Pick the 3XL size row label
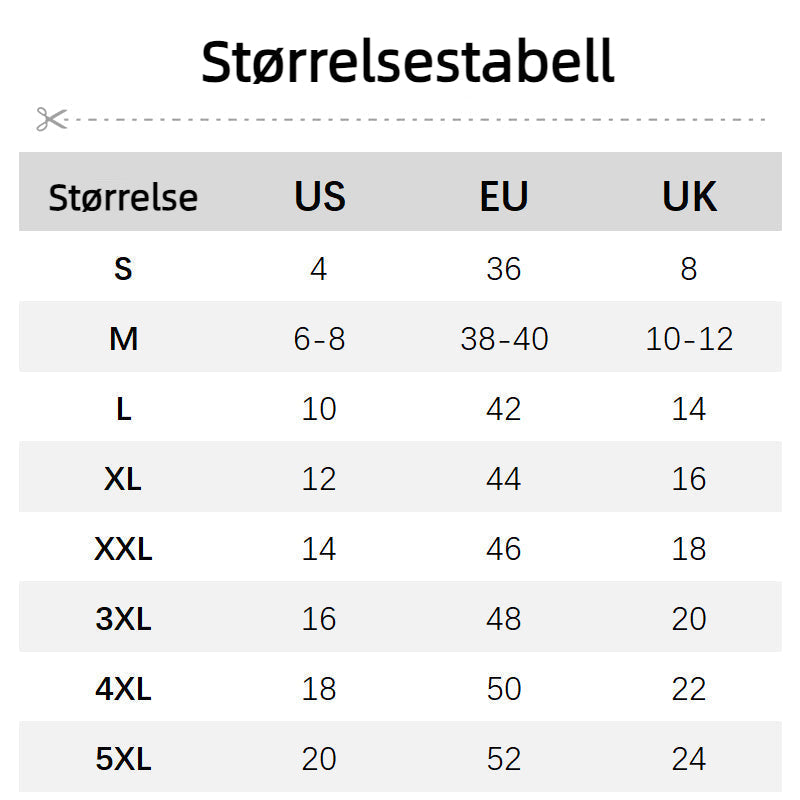Image resolution: width=800 pixels, height=800 pixels. point(123,619)
